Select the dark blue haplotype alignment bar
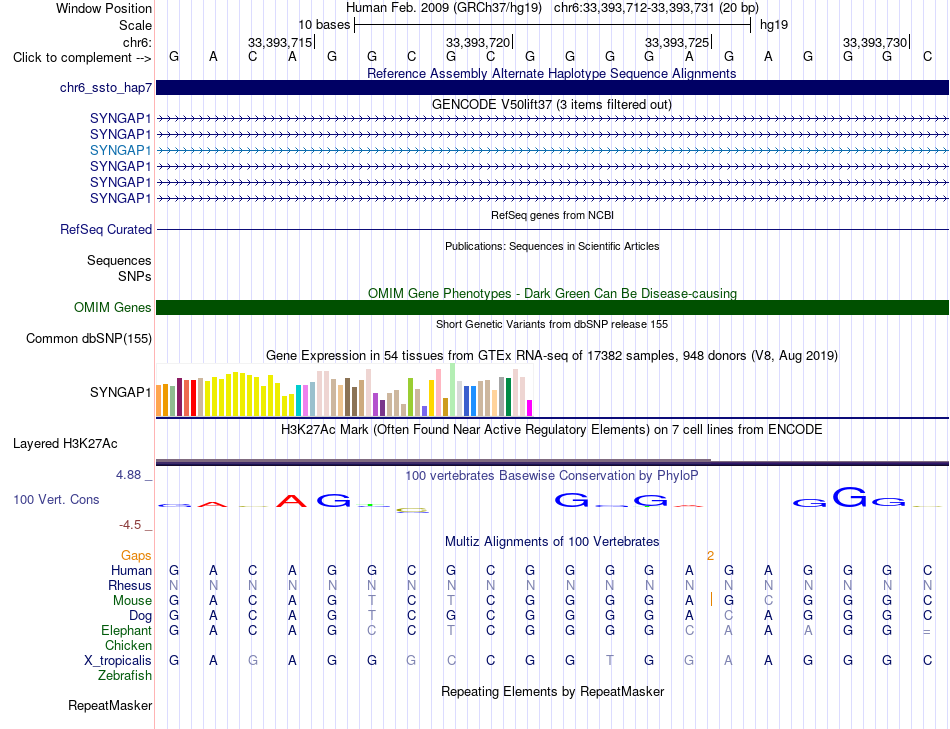Viewport: 950px width, 729px height. point(552,88)
